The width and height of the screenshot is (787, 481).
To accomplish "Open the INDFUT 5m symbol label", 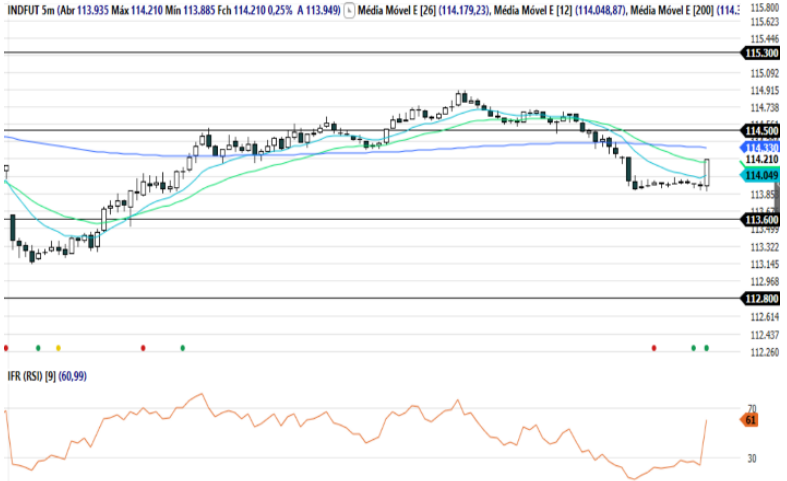I will click(30, 9).
